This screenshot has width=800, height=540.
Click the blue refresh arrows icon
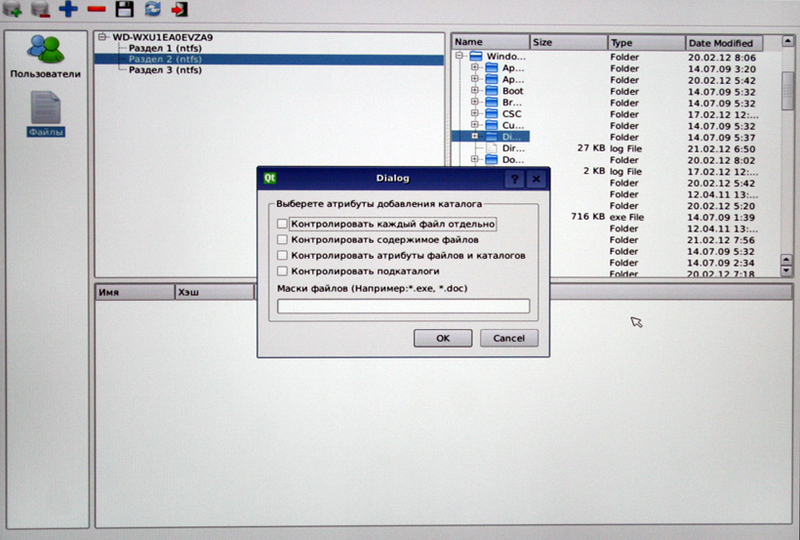click(x=153, y=9)
